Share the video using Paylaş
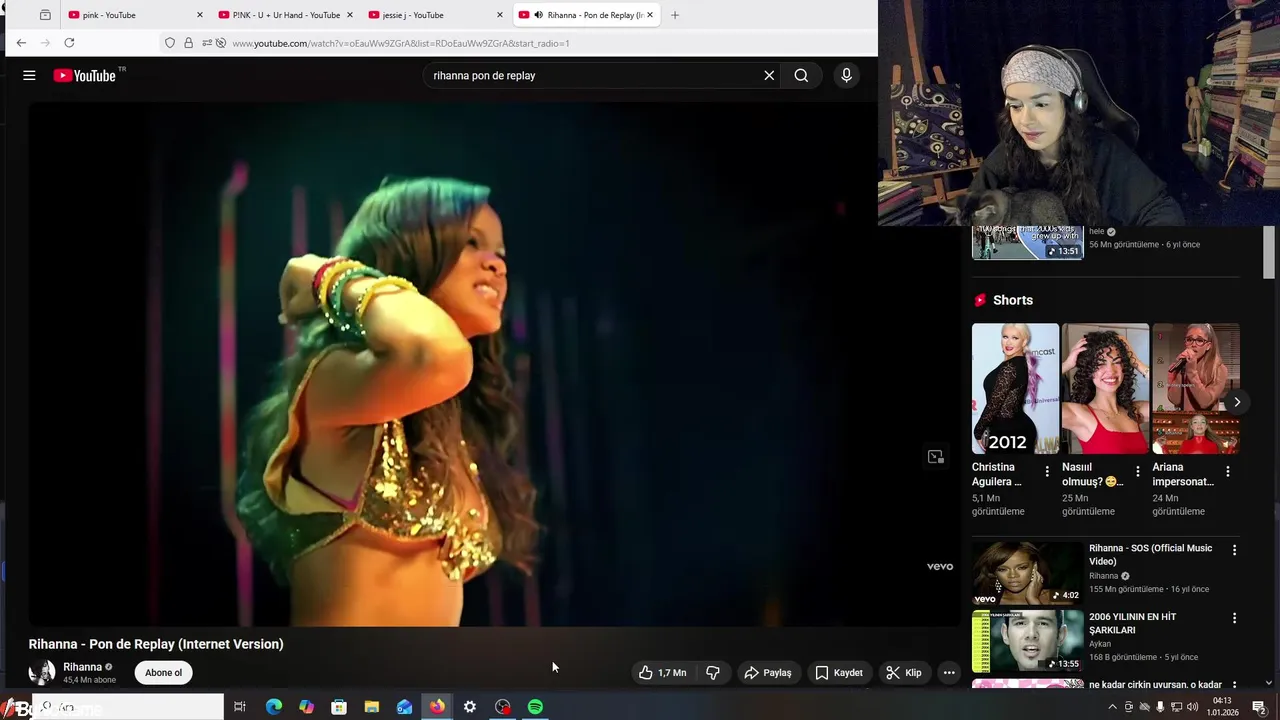The height and width of the screenshot is (720, 1280). [768, 673]
